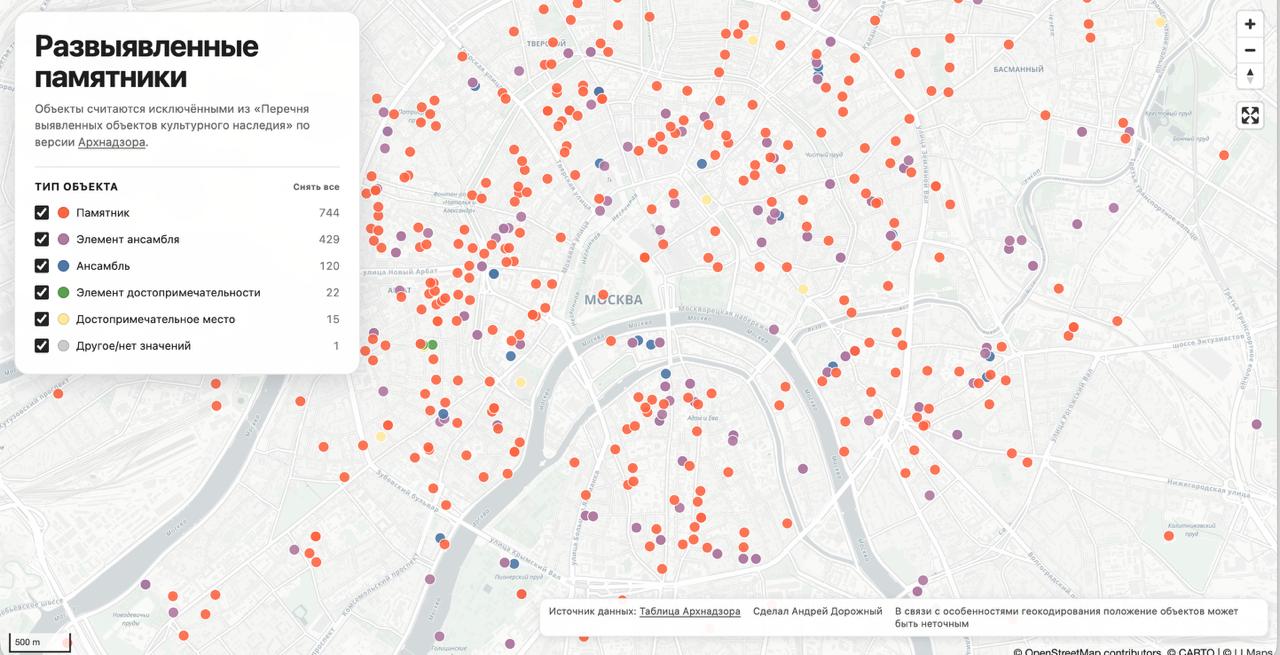Image resolution: width=1280 pixels, height=655 pixels.
Task: Open the Архнадзора link in description
Action: 112,142
